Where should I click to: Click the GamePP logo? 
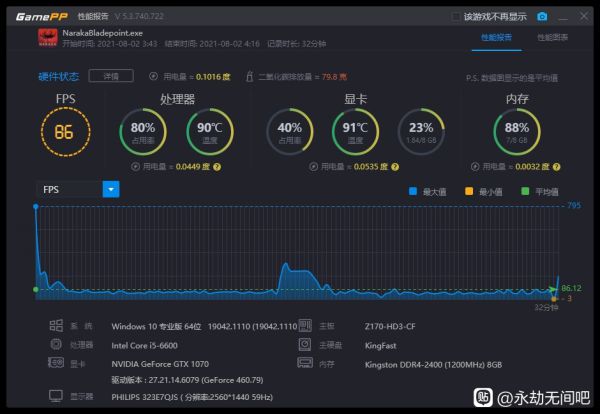point(42,16)
